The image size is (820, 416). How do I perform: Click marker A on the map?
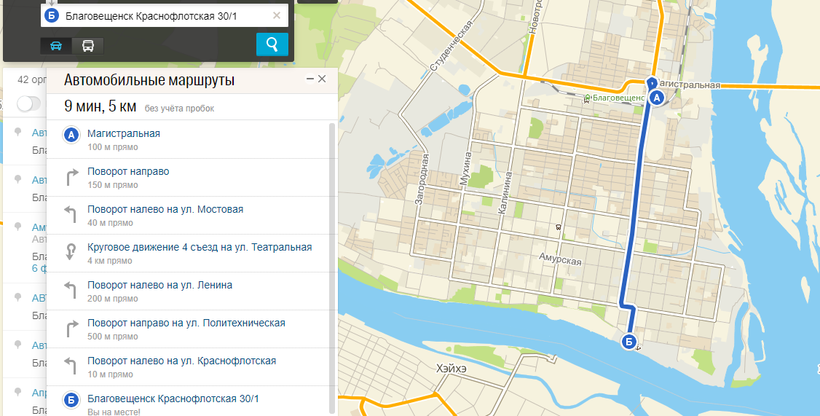(656, 98)
